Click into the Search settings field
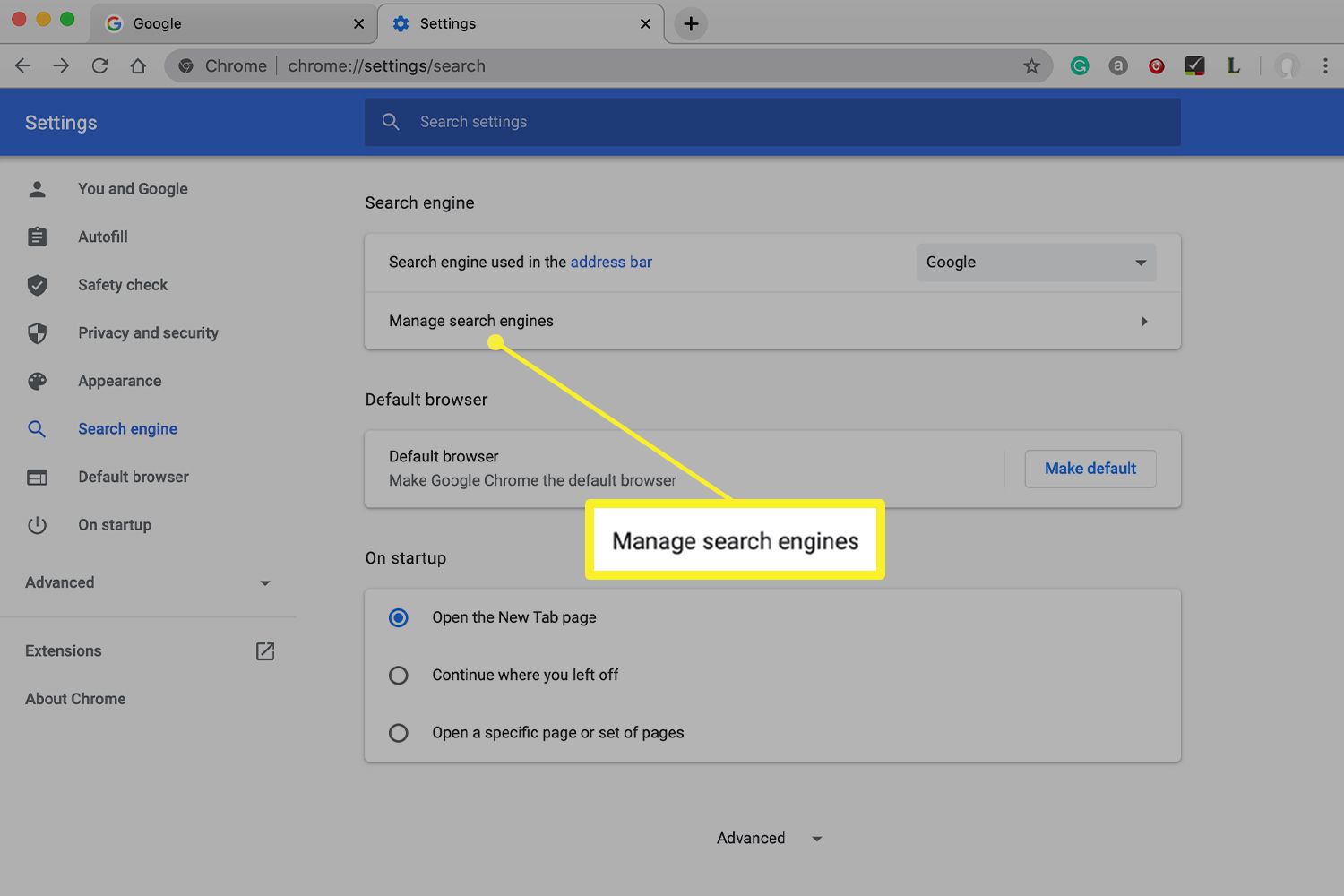Viewport: 1344px width, 896px height. [771, 122]
